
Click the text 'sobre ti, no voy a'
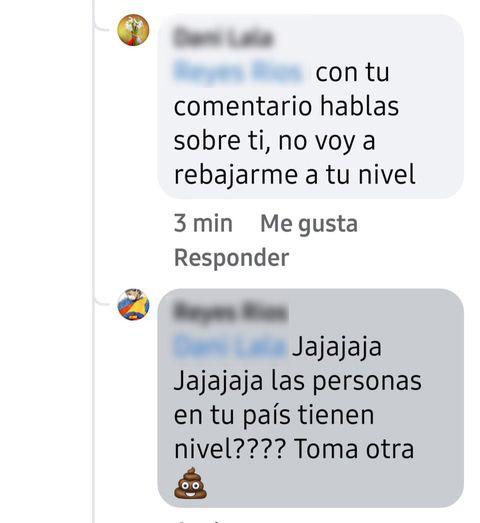coord(275,141)
